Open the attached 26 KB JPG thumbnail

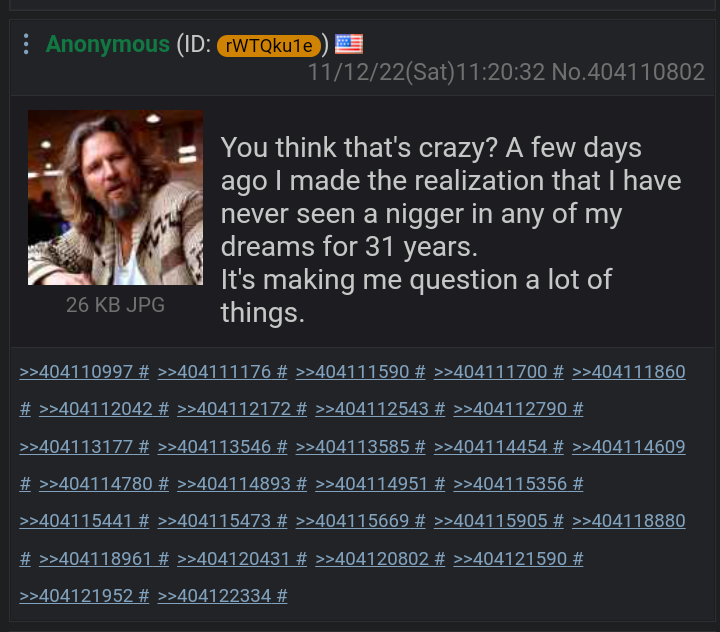click(x=115, y=198)
